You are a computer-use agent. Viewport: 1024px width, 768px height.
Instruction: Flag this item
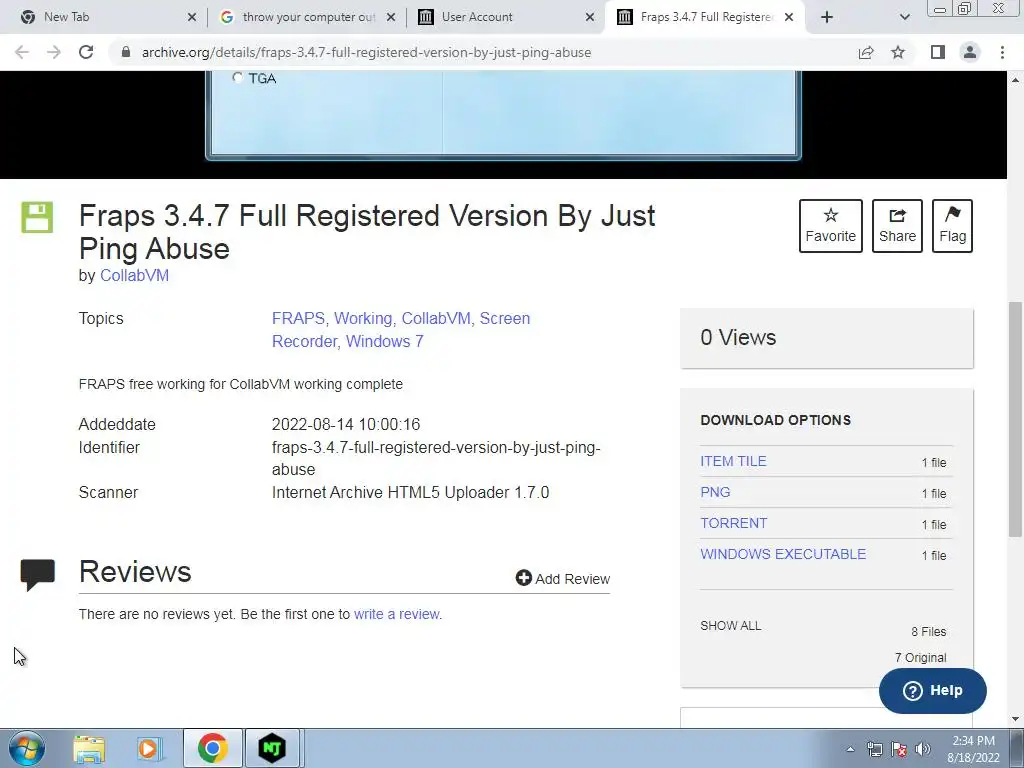click(x=952, y=226)
